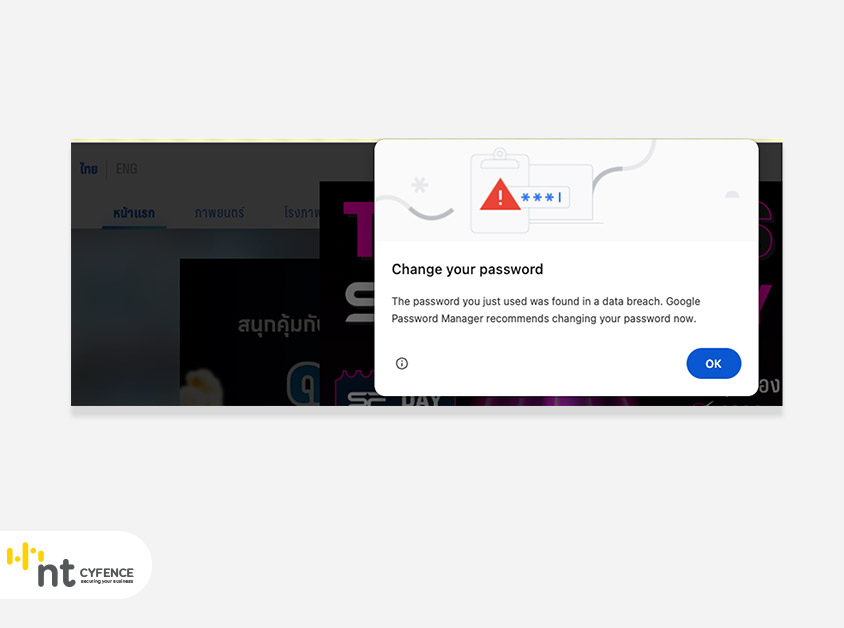Click the red warning triangle icon
Viewport: 844px width, 628px height.
coord(500,195)
